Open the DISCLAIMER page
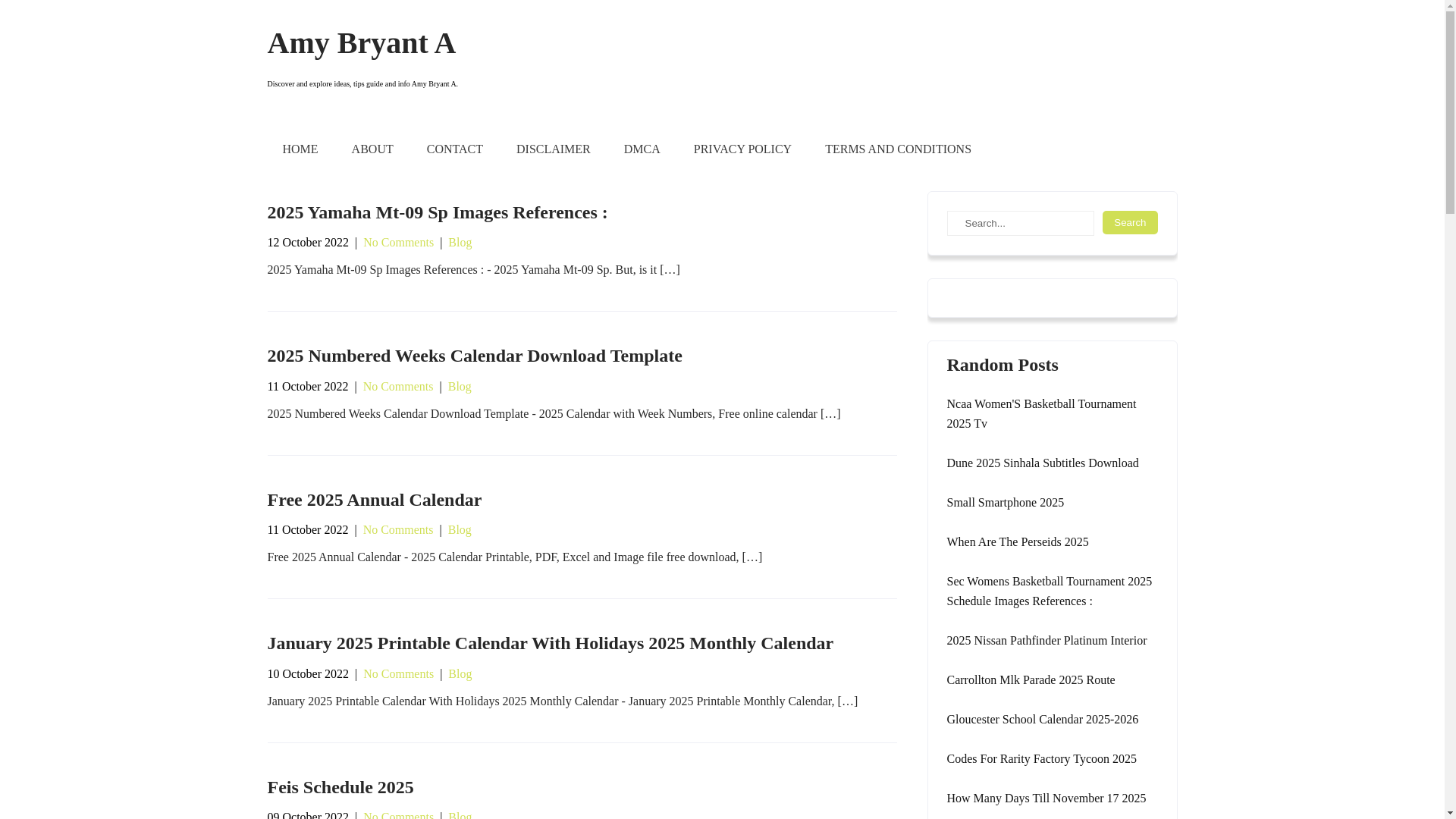Screen dimensions: 1456x819 554,149
